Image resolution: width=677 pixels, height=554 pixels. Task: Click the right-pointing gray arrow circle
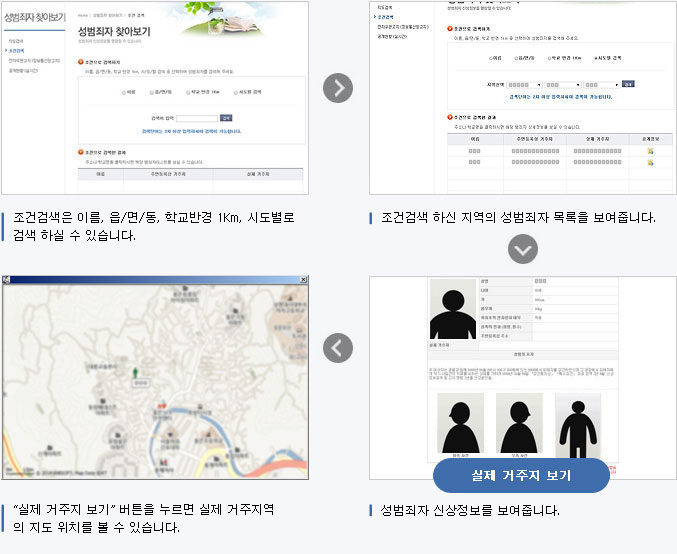[x=338, y=88]
